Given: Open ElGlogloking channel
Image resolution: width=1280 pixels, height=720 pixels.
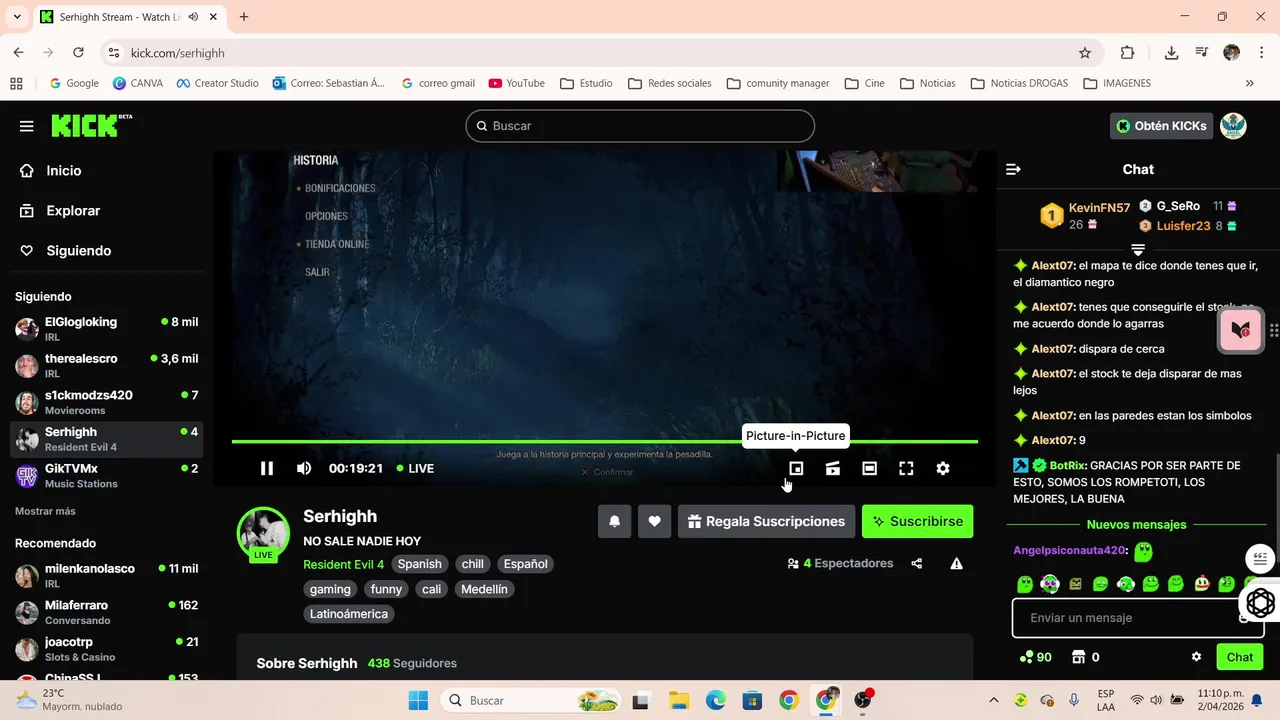Looking at the screenshot, I should point(106,328).
